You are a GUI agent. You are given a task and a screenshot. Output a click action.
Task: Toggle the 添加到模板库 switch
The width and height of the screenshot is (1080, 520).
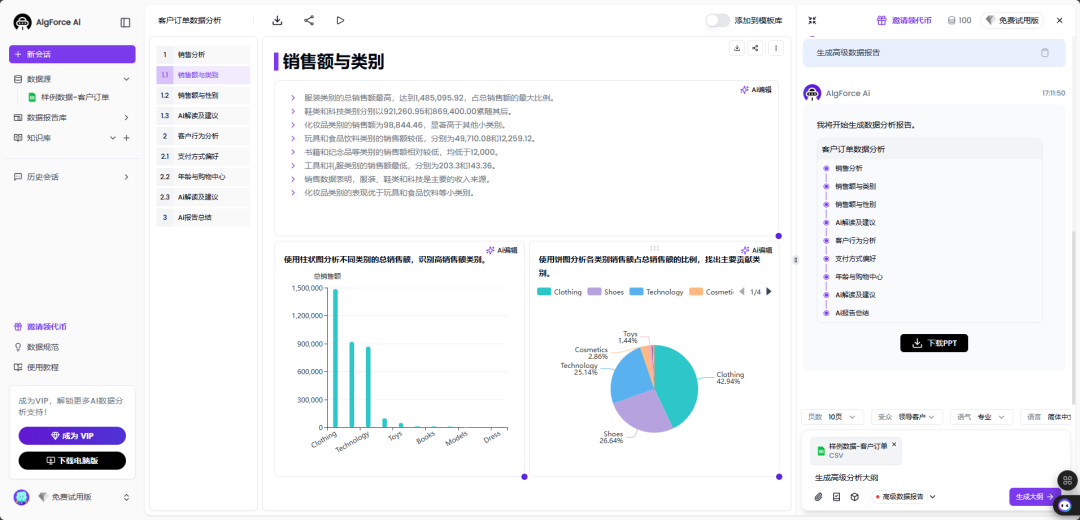pyautogui.click(x=717, y=21)
